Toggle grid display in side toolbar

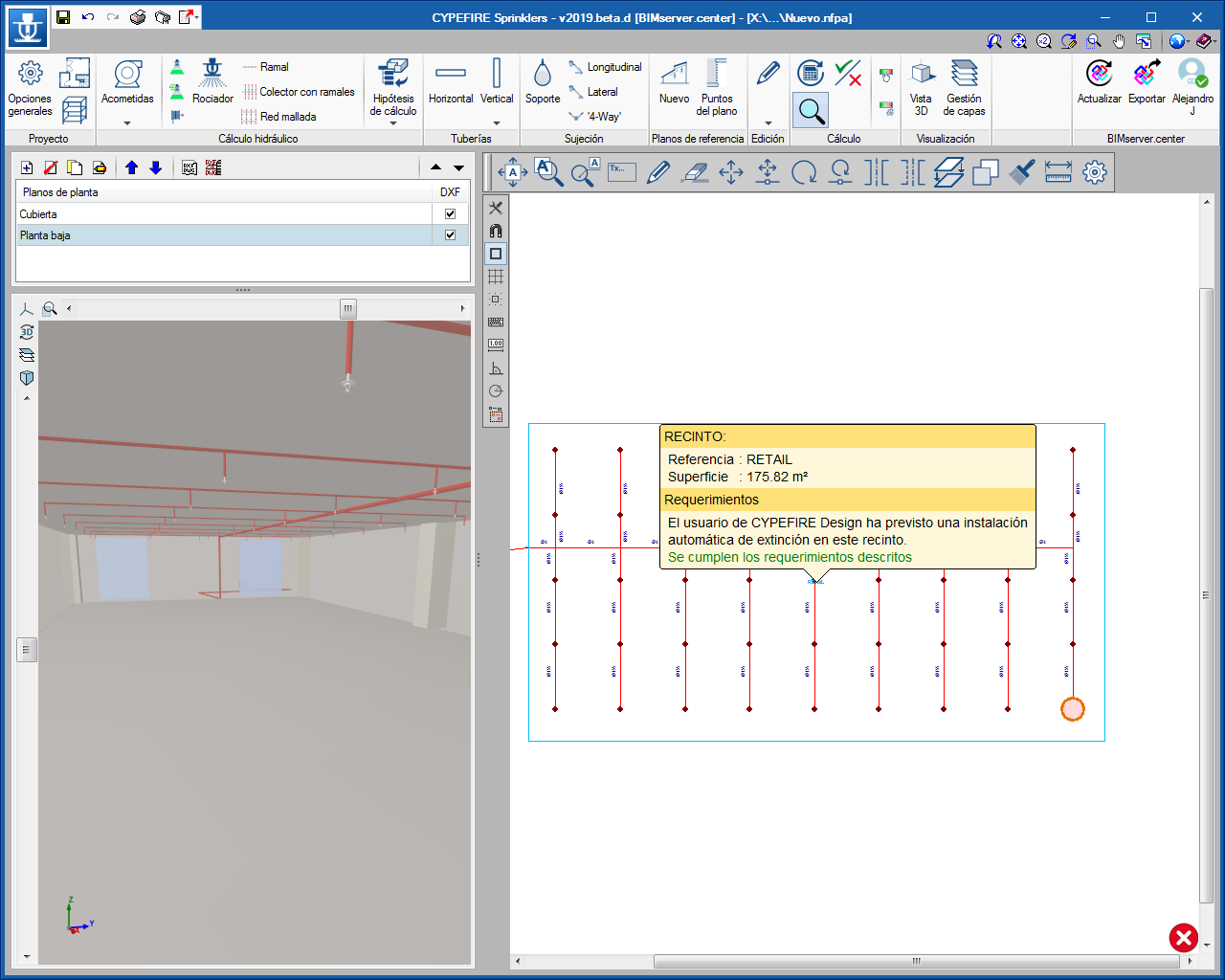[x=496, y=277]
